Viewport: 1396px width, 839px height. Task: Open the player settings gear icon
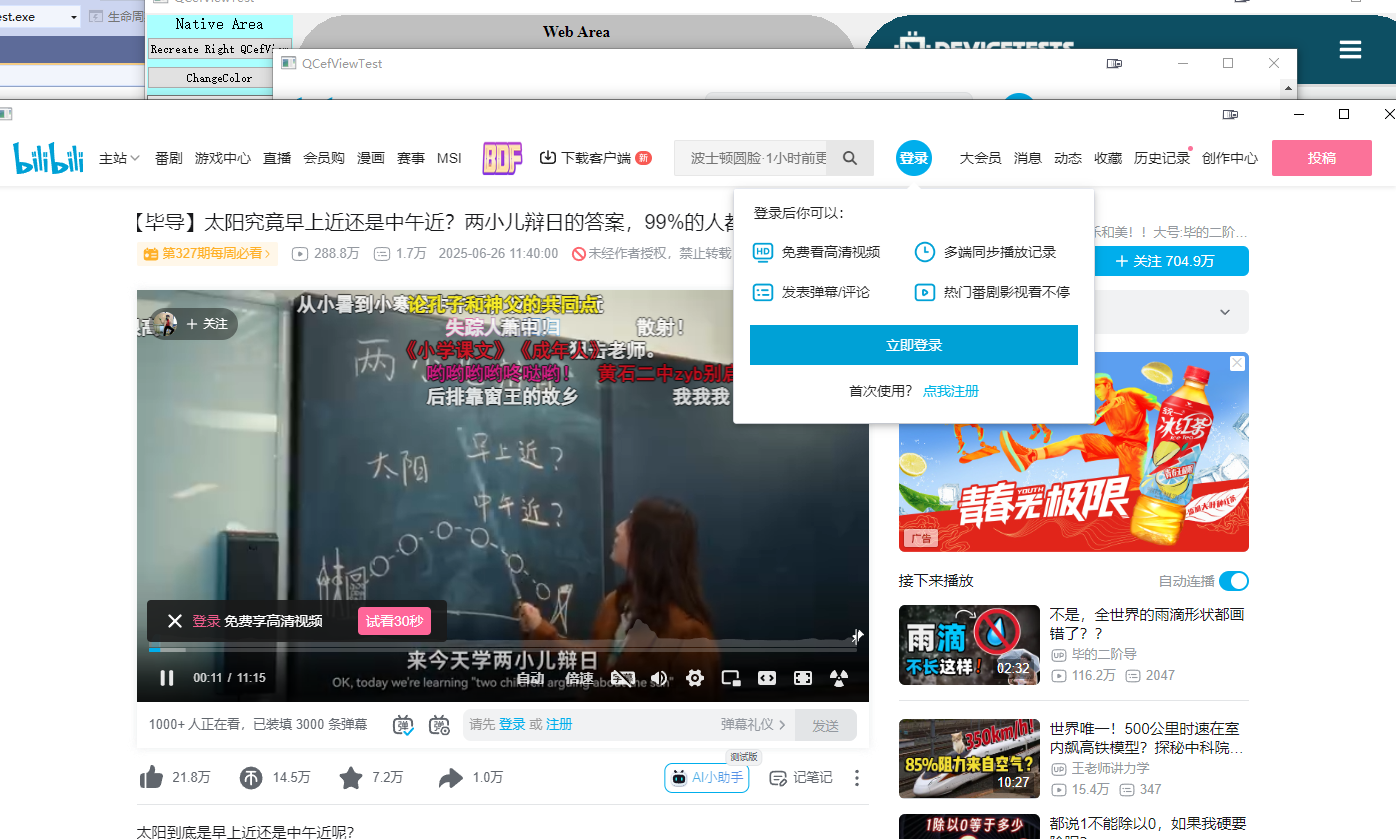(694, 677)
